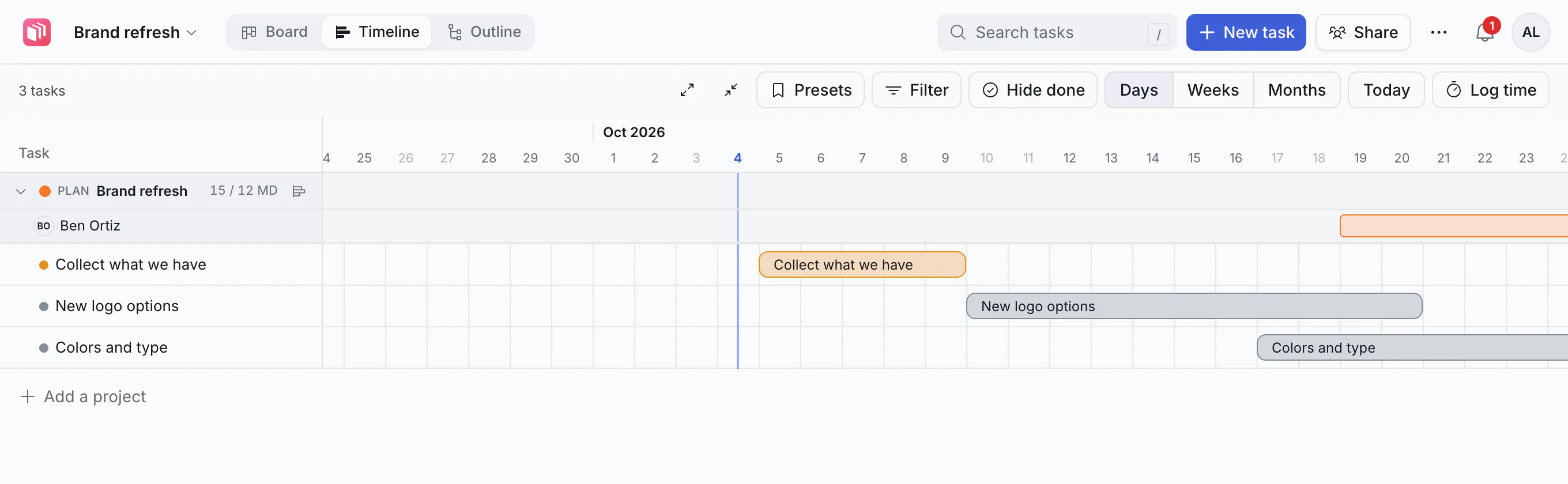
Task: Click the 3 tasks count label
Action: pyautogui.click(x=42, y=91)
